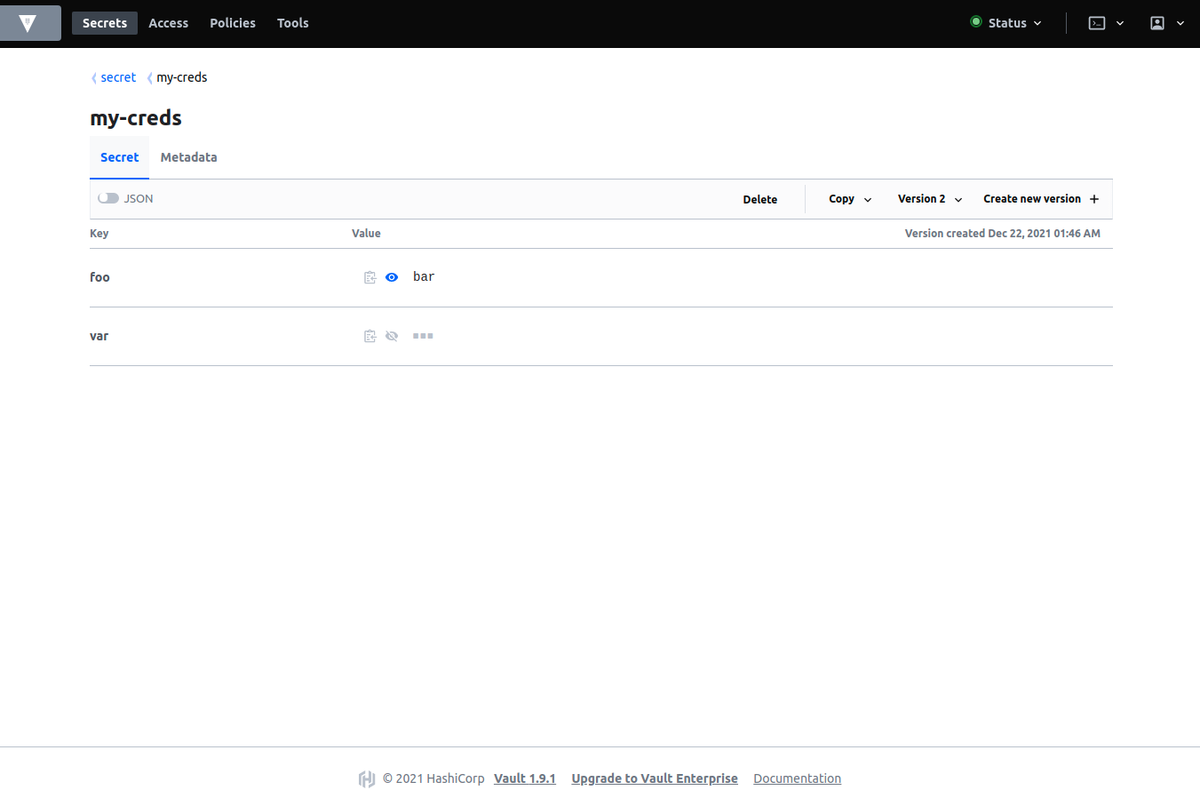The width and height of the screenshot is (1200, 806).
Task: Click the var key name
Action: 99,336
